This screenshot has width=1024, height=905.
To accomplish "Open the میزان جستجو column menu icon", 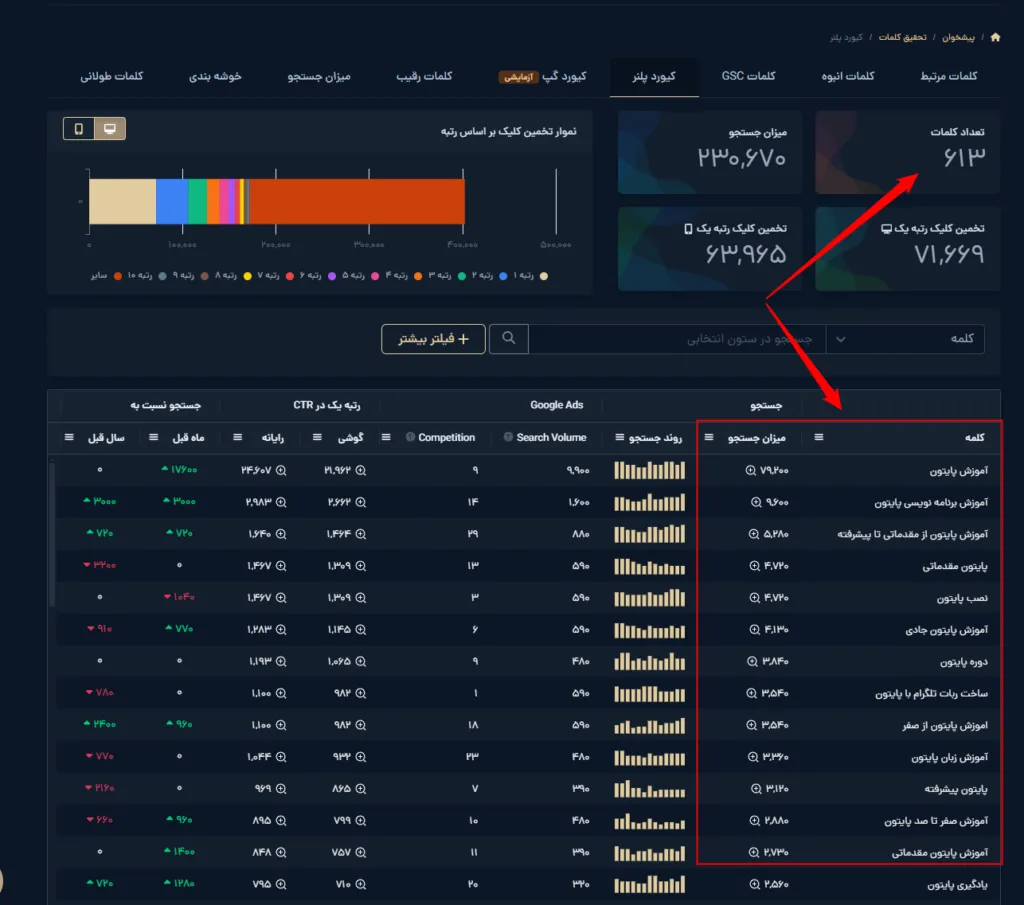I will click(x=709, y=437).
